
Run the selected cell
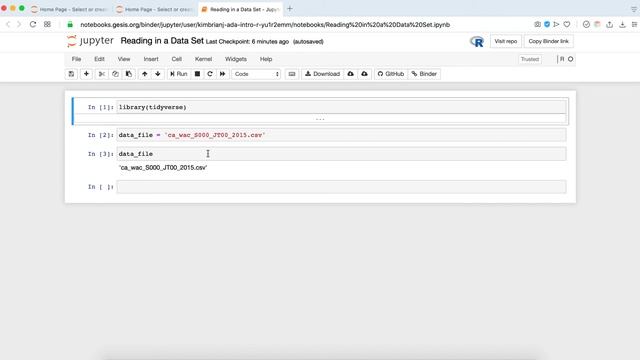point(178,74)
